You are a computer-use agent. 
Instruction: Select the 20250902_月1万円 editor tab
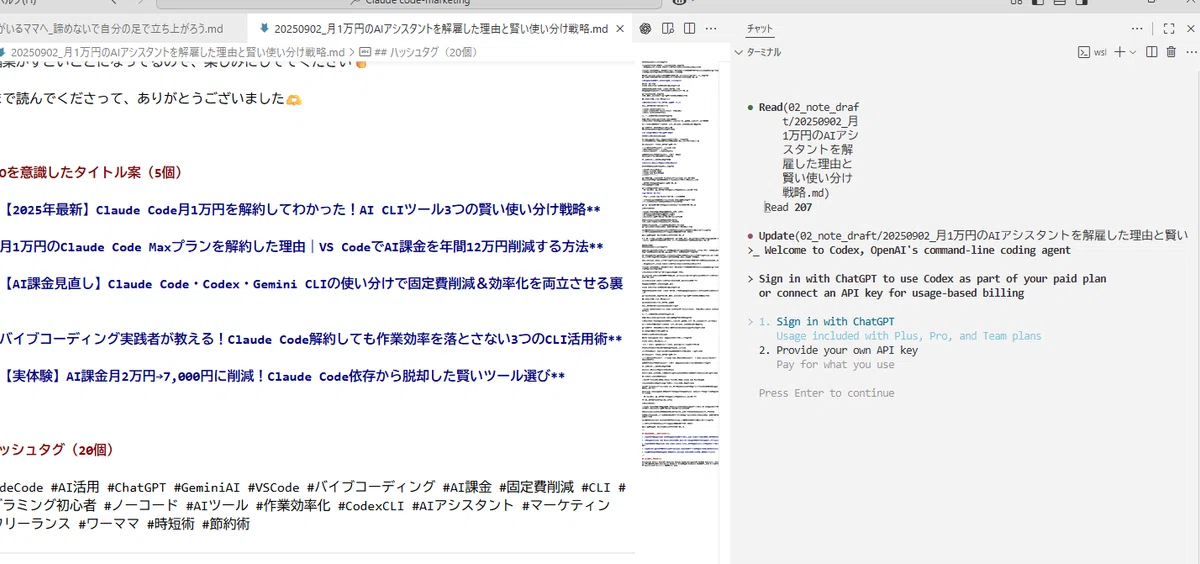pyautogui.click(x=439, y=29)
